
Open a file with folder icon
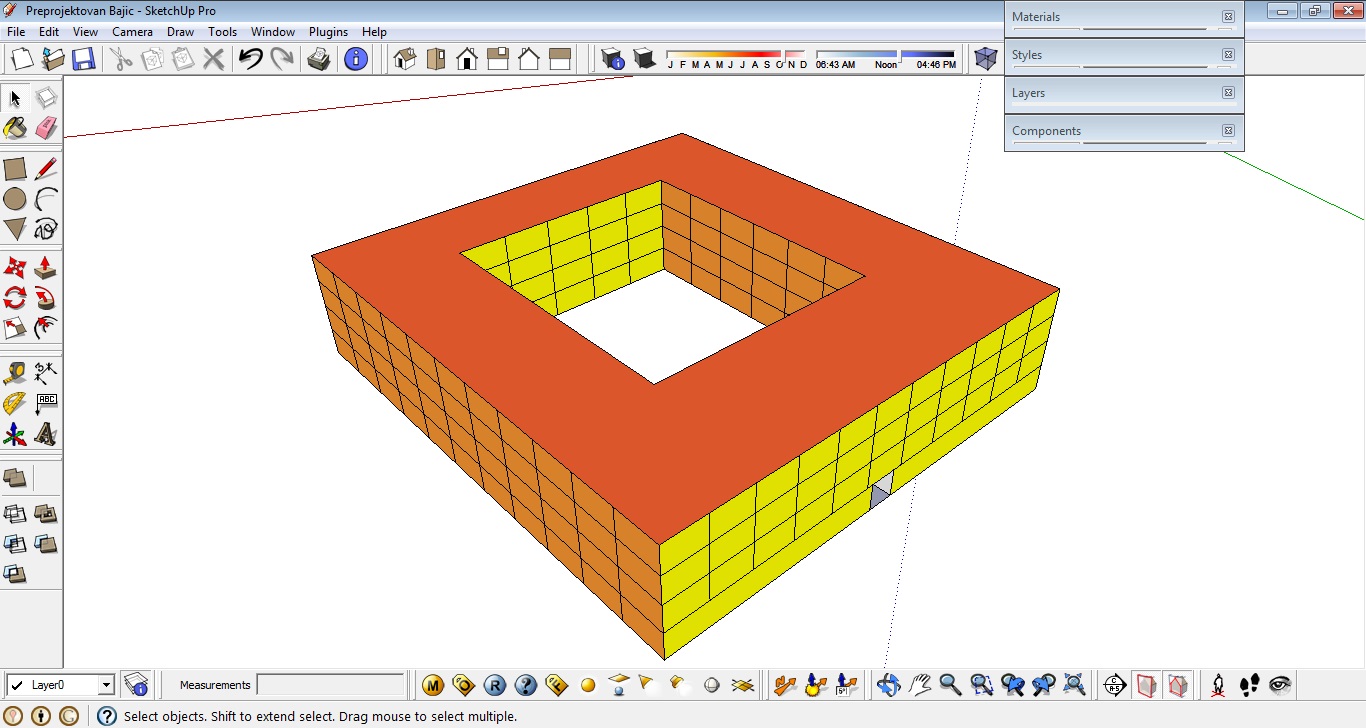tap(52, 59)
